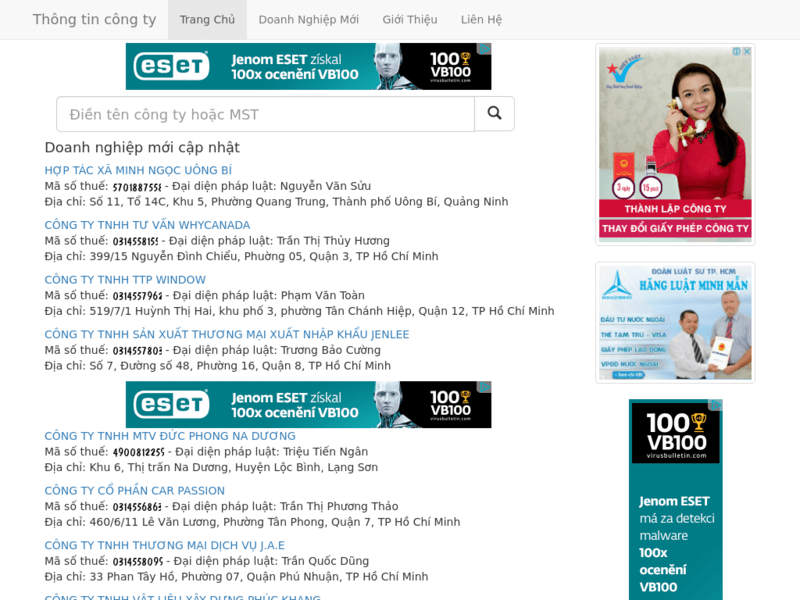Open HỢP TÁC XÃ MINH NGỌC UÔNG BÍ link
Image resolution: width=800 pixels, height=600 pixels.
[138, 171]
